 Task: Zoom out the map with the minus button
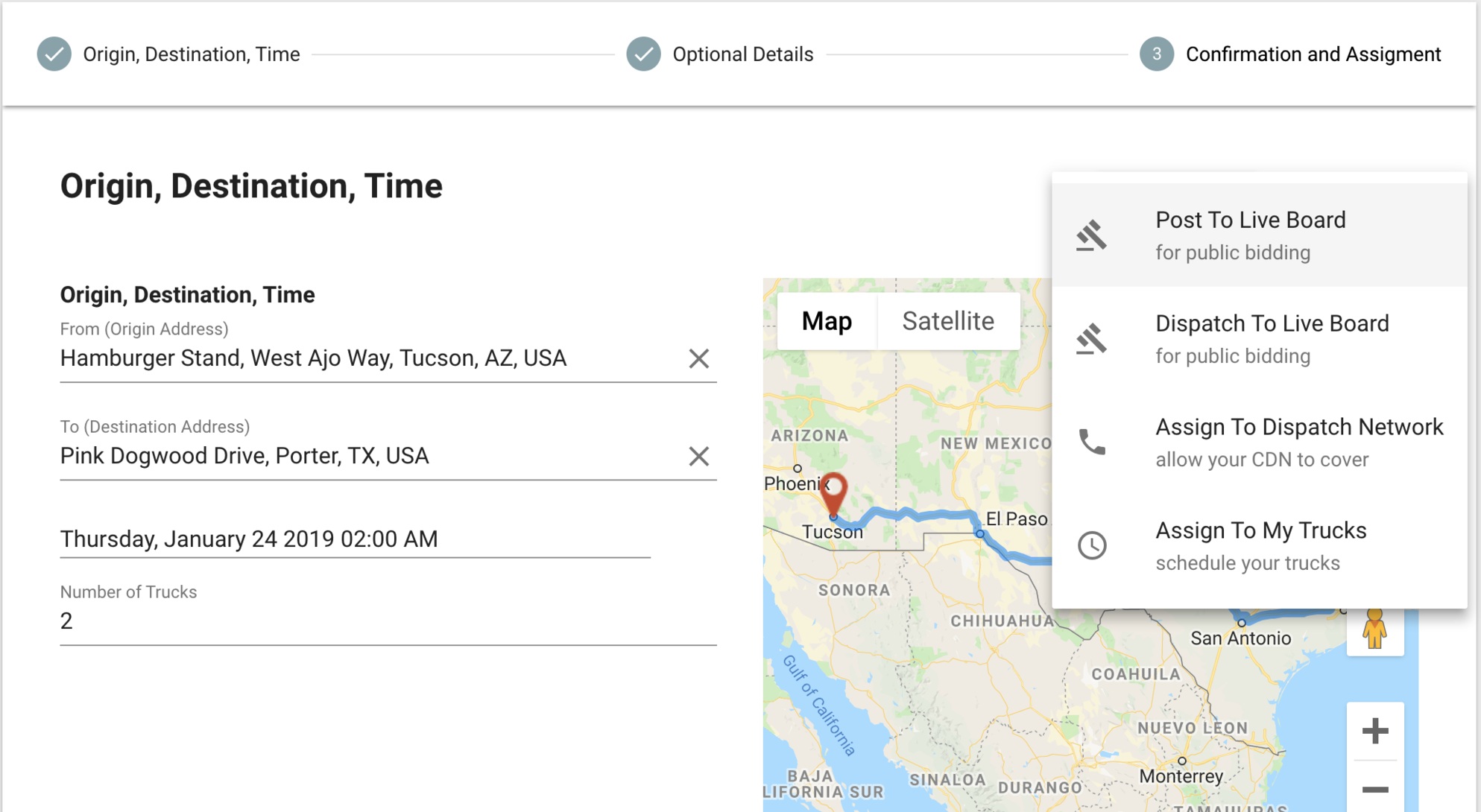[1375, 788]
